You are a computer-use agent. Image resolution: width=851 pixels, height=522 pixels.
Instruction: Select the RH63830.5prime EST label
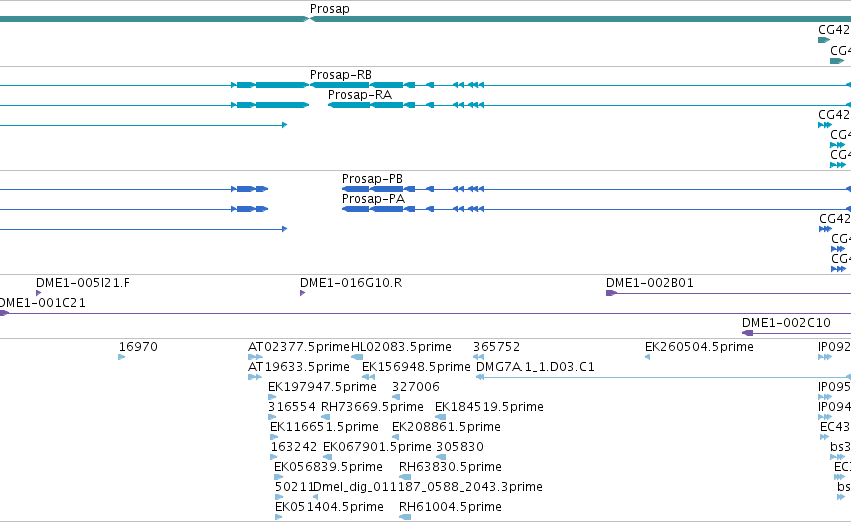tap(450, 467)
